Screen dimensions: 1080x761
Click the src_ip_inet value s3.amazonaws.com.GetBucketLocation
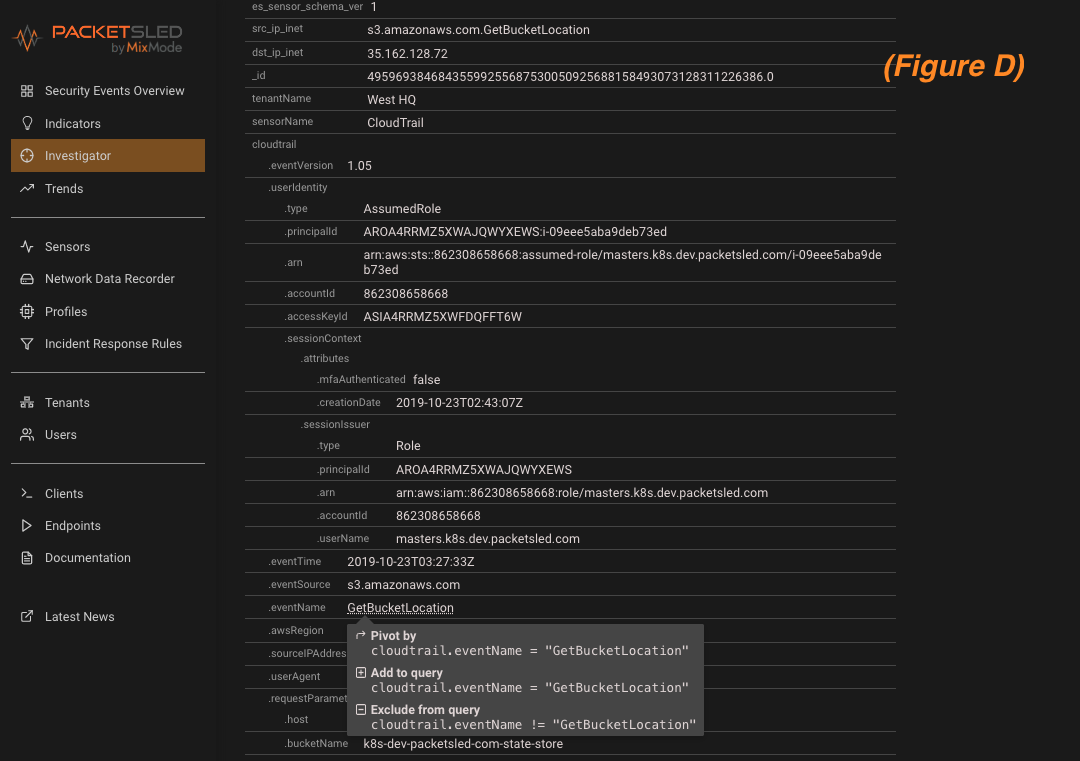[478, 30]
